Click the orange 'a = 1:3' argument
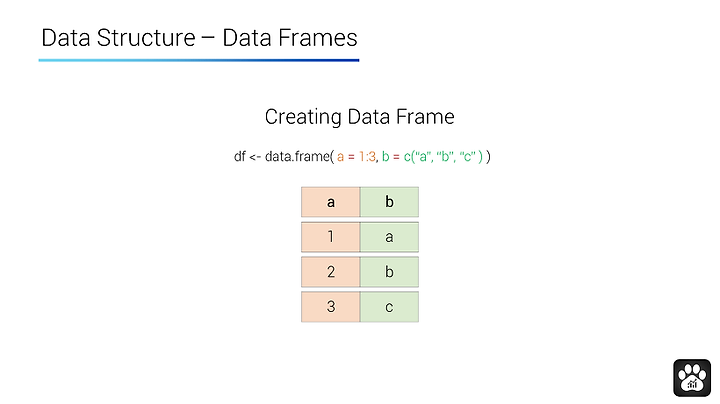 coord(356,157)
